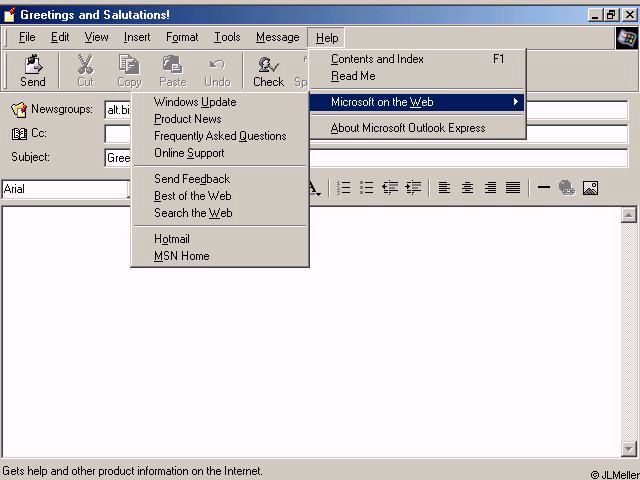Select Online Support

point(220,153)
